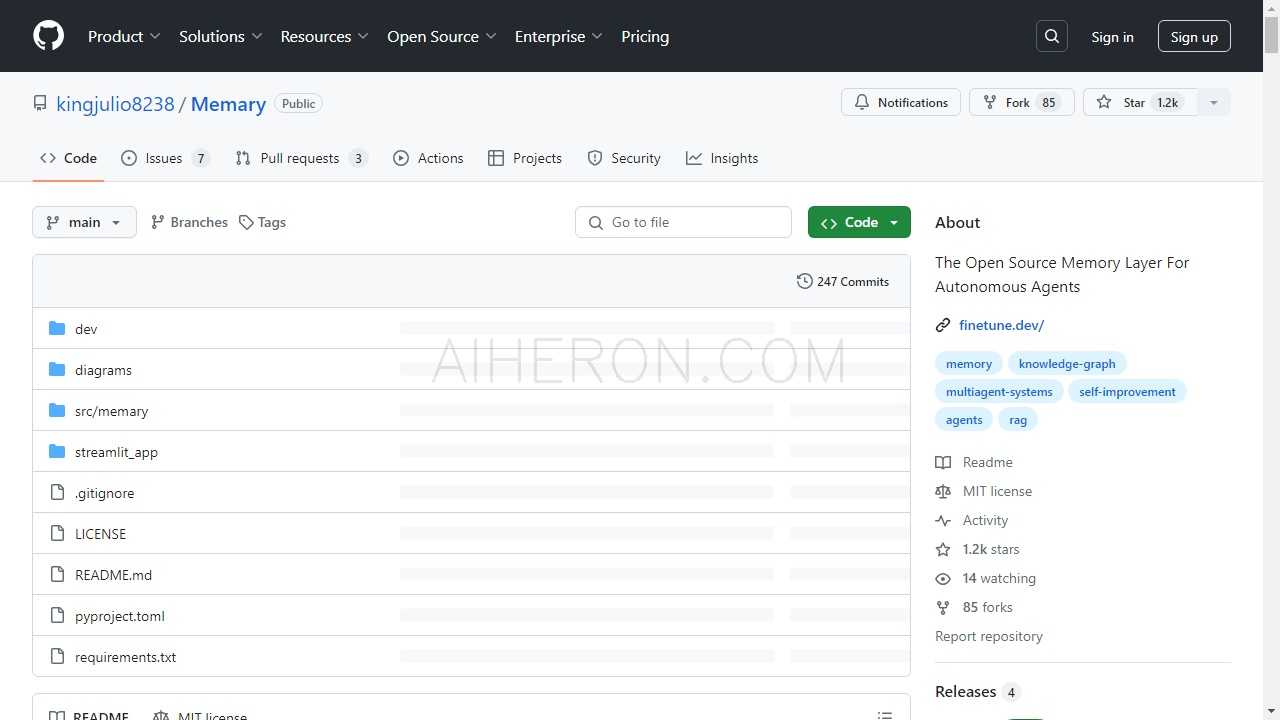The image size is (1280, 720).
Task: Click the pyproject.toml file icon
Action: [57, 615]
